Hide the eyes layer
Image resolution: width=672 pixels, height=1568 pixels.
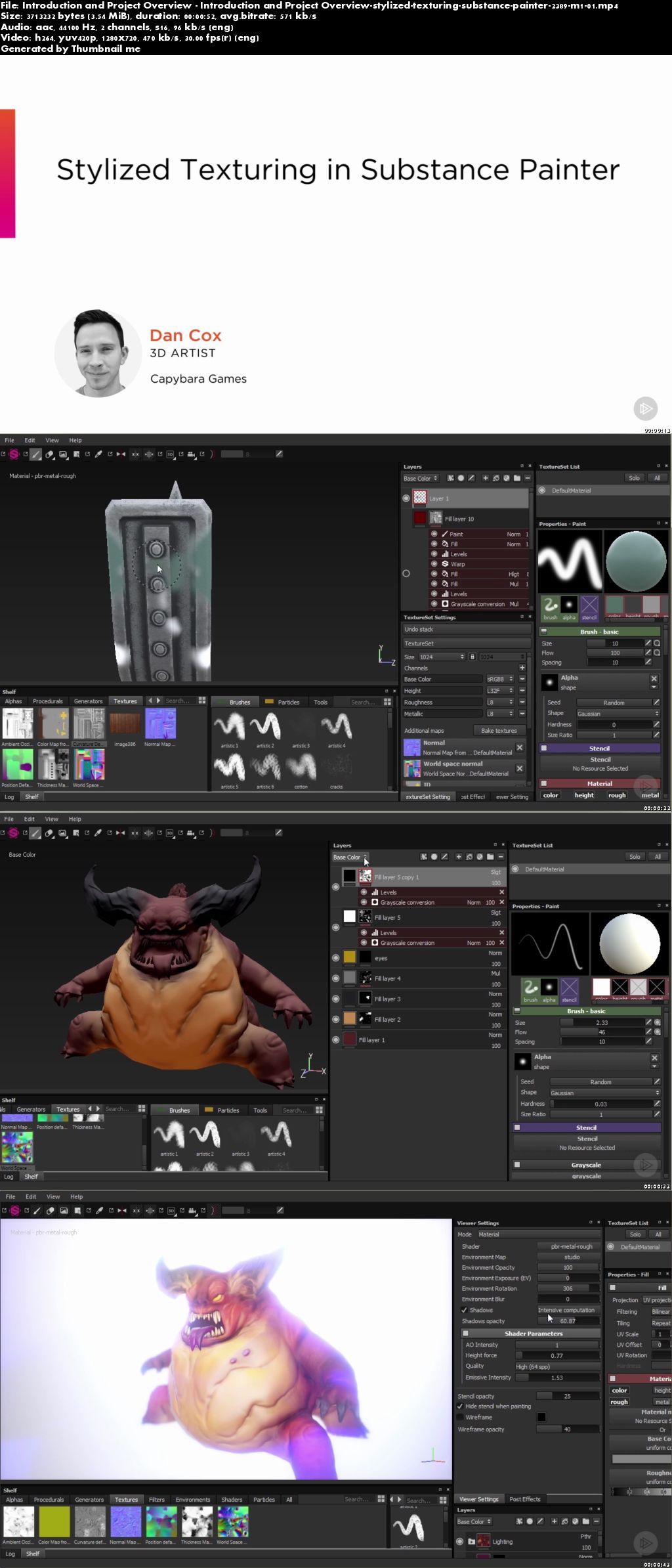336,957
